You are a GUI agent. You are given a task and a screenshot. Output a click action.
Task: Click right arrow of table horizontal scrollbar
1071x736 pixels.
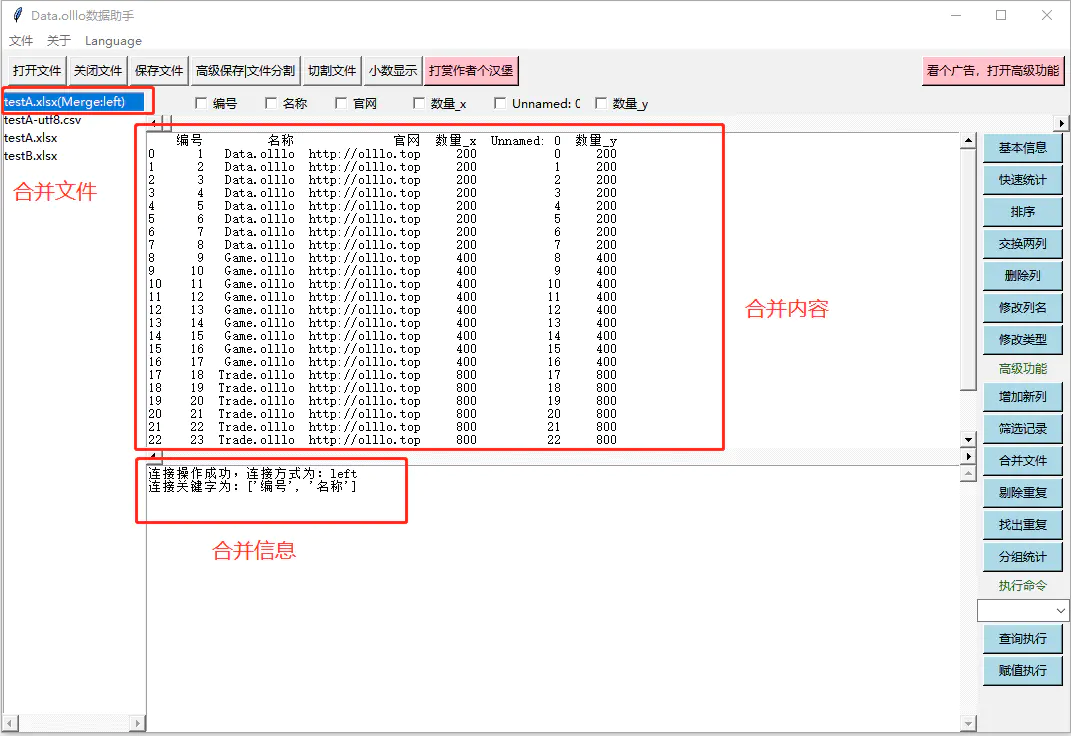(x=968, y=456)
